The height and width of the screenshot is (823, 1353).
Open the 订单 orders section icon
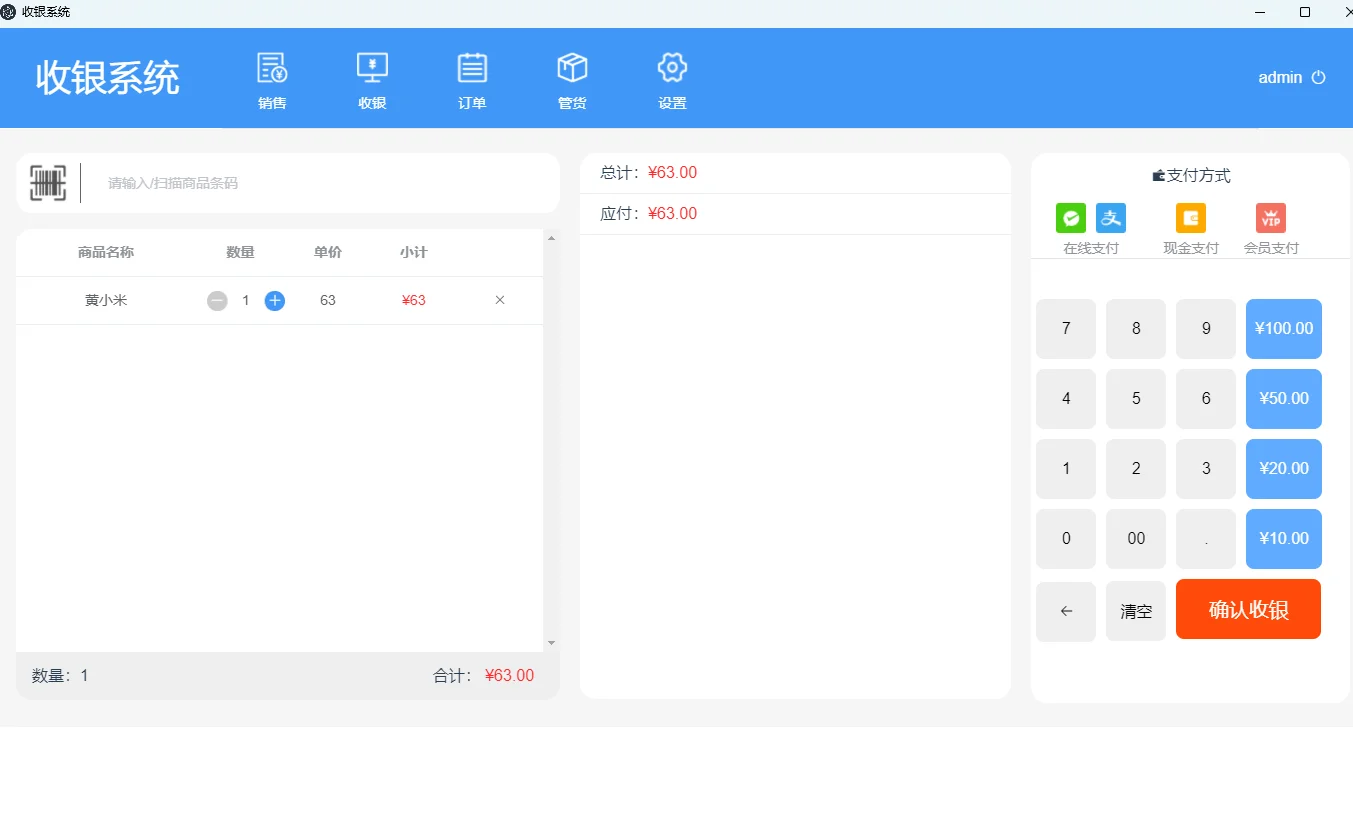click(x=472, y=68)
